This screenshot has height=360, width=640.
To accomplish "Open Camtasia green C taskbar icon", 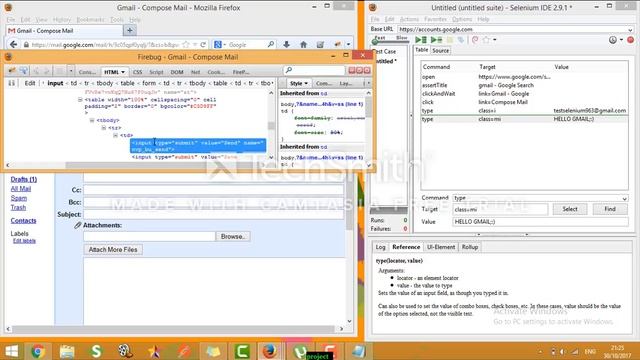I will 242,351.
